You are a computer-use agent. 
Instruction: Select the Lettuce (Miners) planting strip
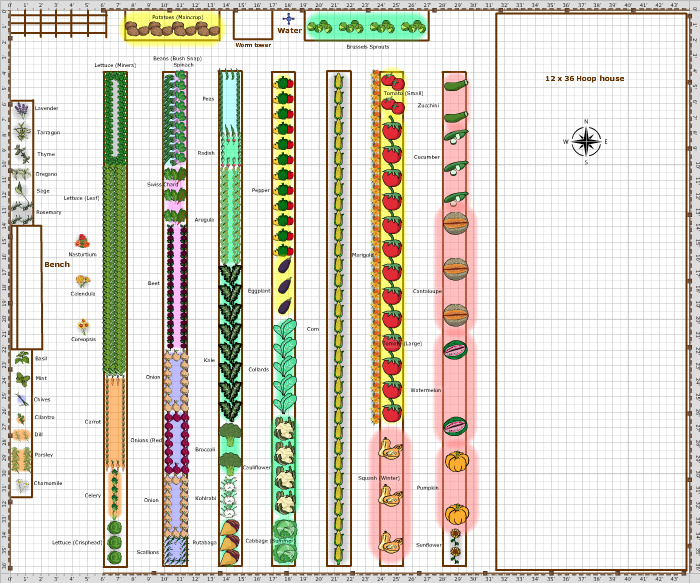coord(115,120)
